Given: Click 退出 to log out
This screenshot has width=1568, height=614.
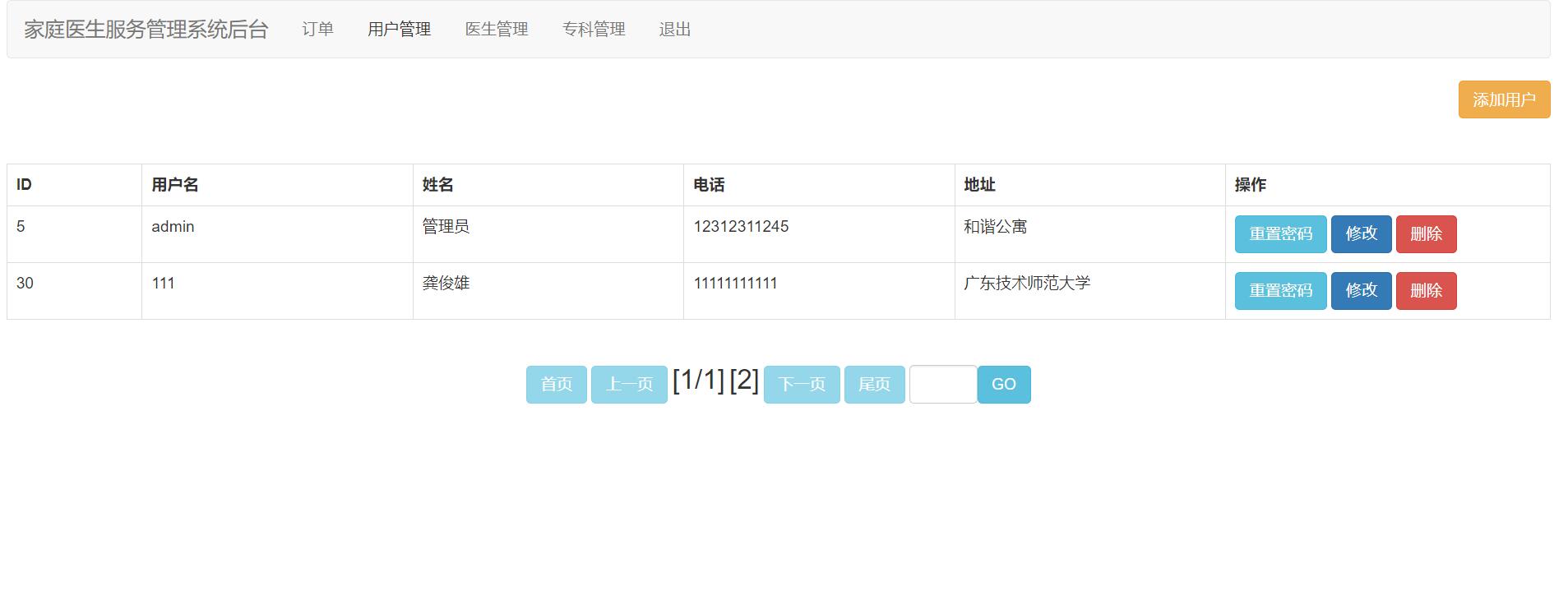Looking at the screenshot, I should [675, 30].
